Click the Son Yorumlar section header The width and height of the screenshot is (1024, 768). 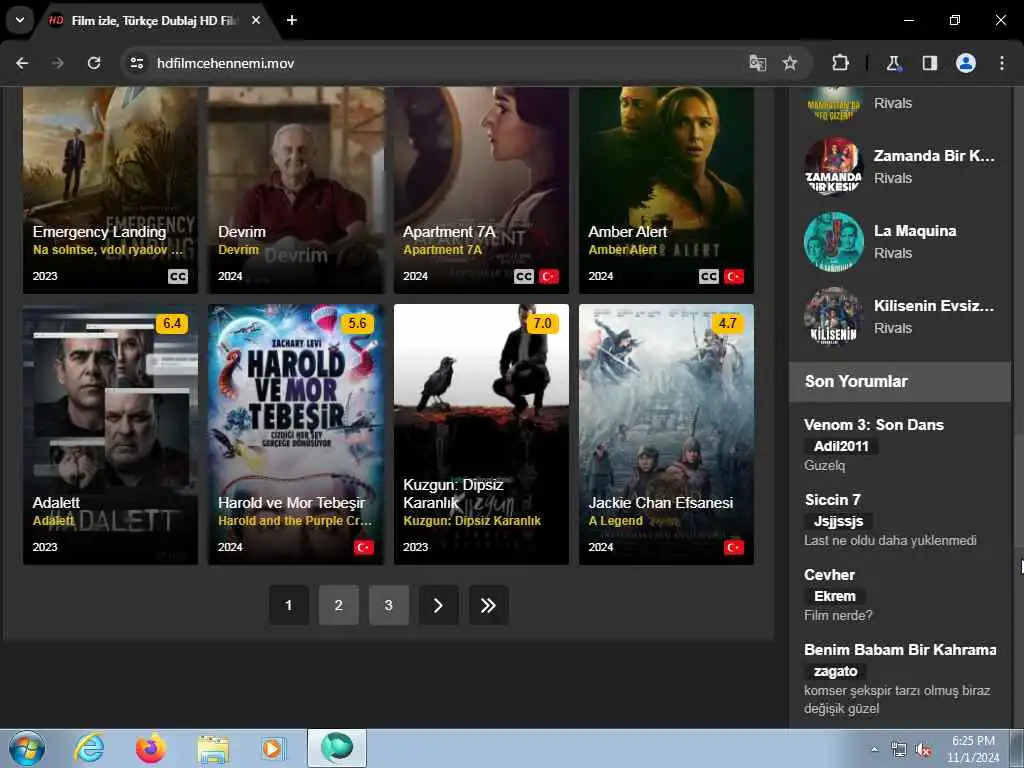pyautogui.click(x=899, y=381)
